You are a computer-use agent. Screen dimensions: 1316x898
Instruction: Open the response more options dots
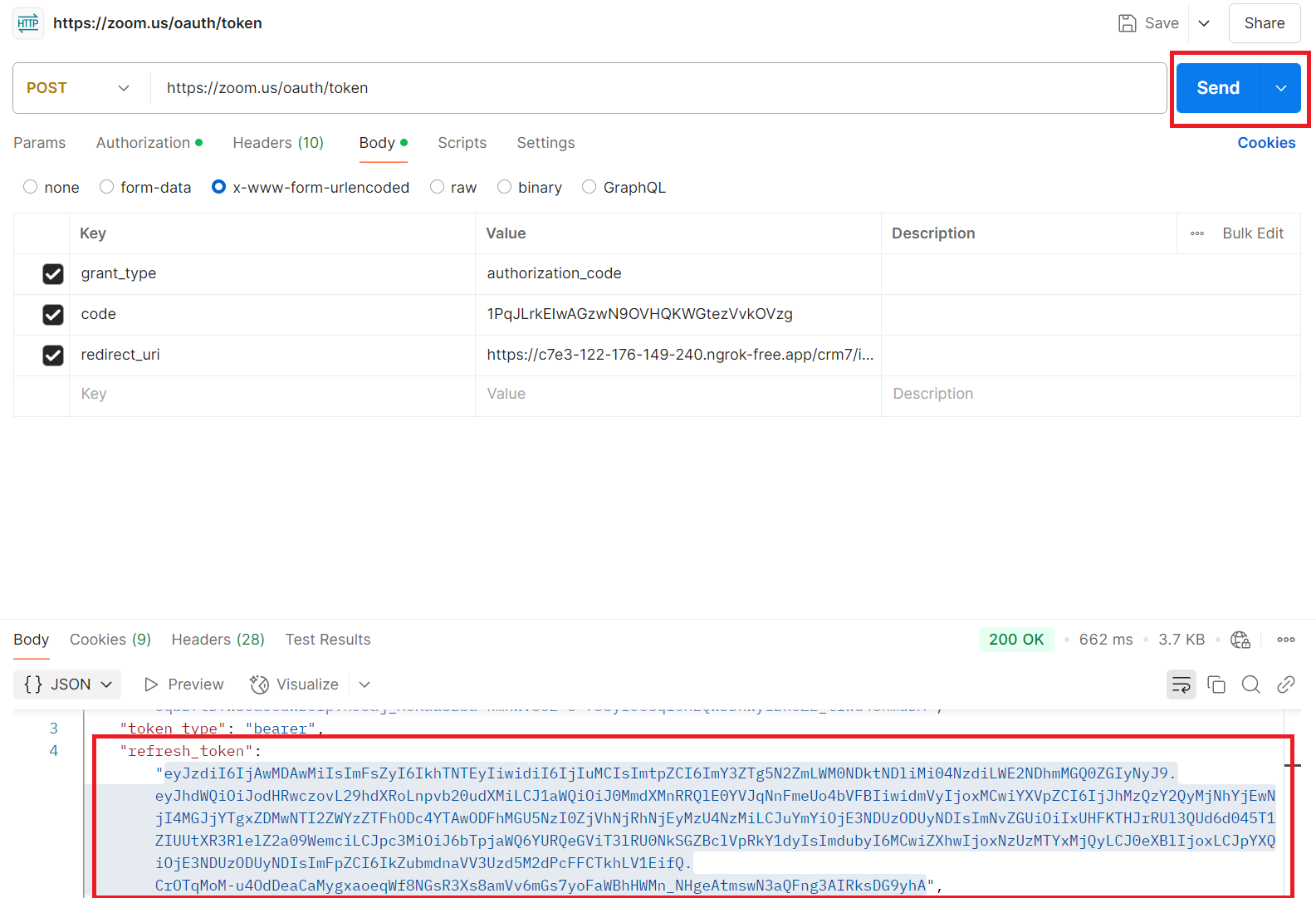[1286, 640]
